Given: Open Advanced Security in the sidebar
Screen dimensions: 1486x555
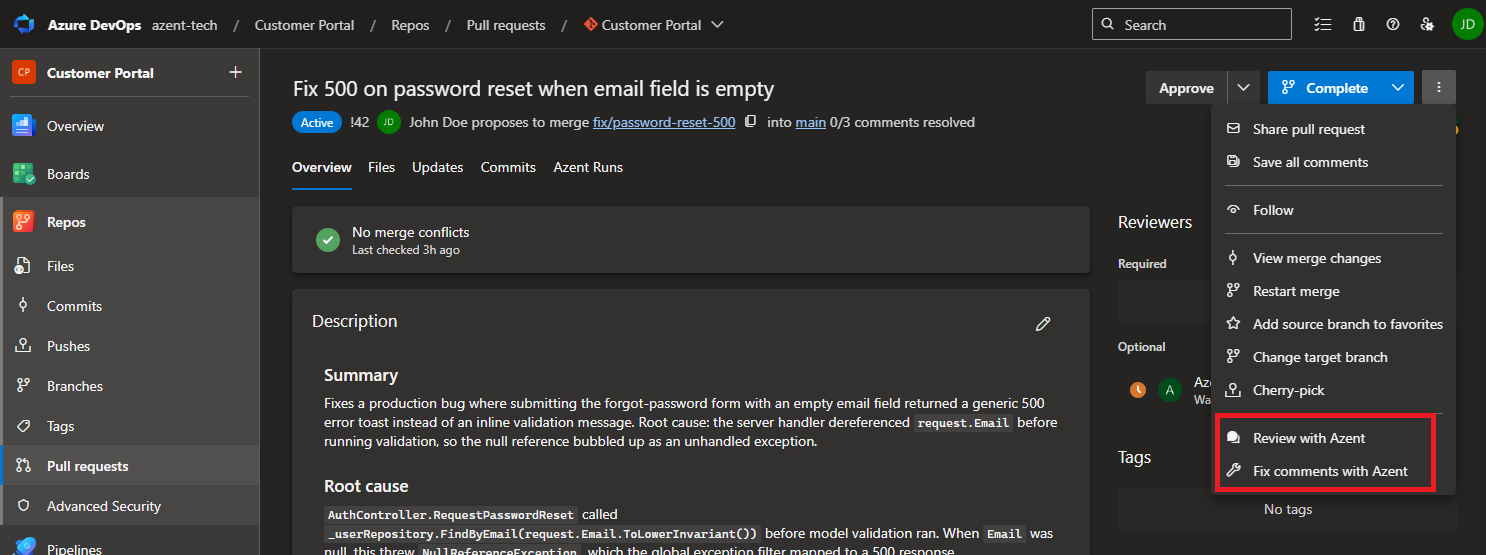Looking at the screenshot, I should 130,506.
